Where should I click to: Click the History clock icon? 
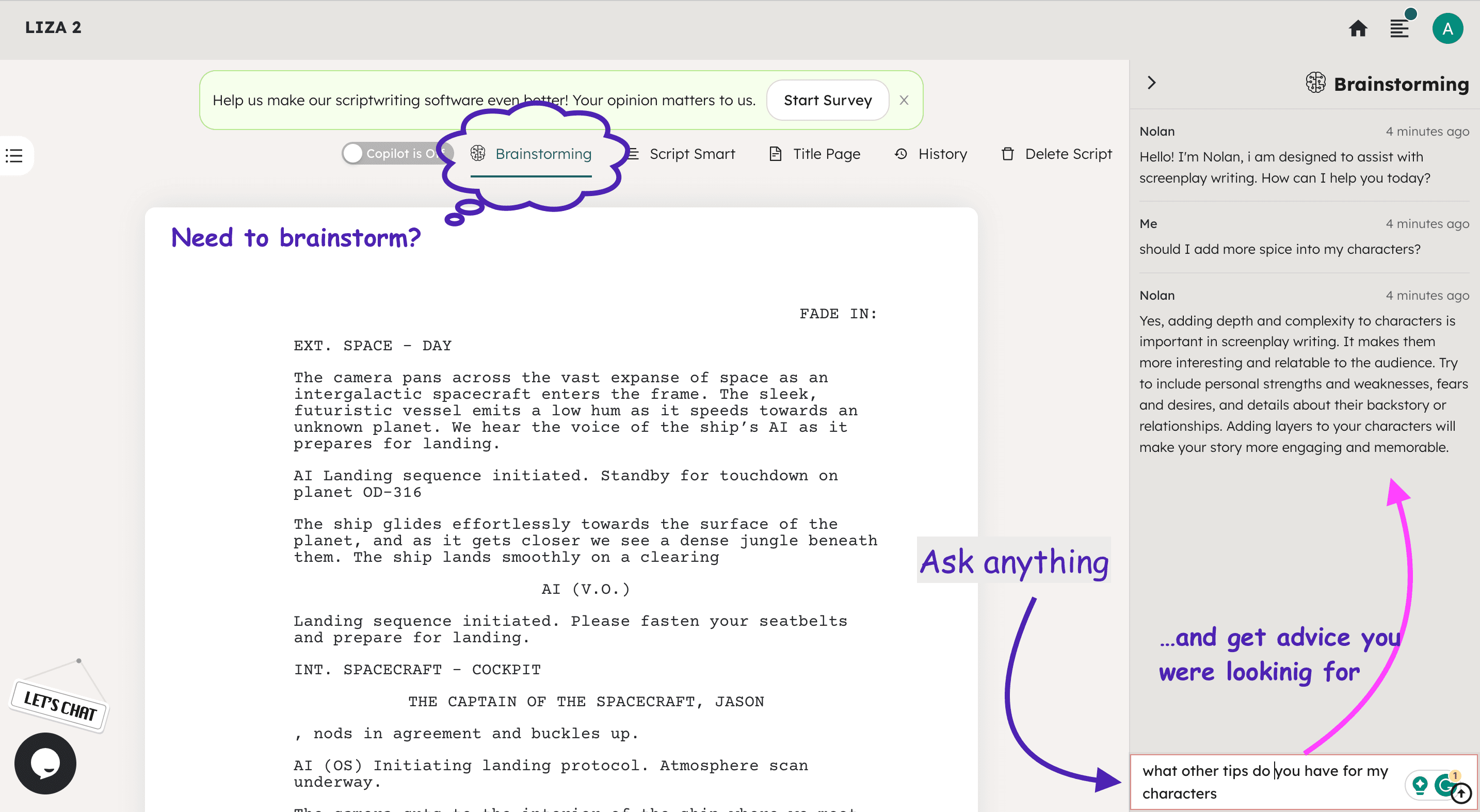[x=901, y=154]
